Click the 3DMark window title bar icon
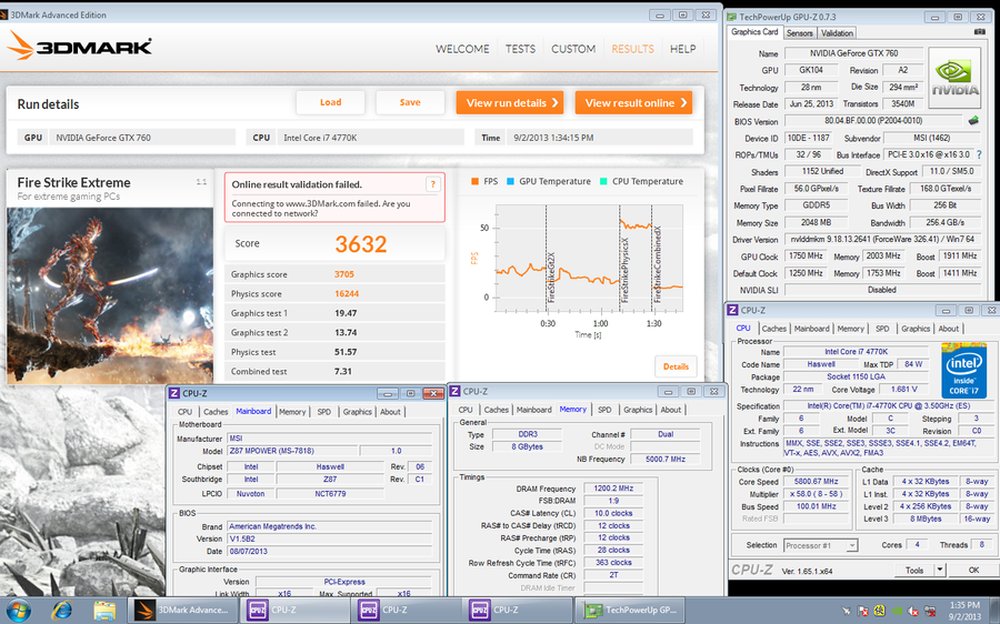The width and height of the screenshot is (1000, 624). coord(4,15)
